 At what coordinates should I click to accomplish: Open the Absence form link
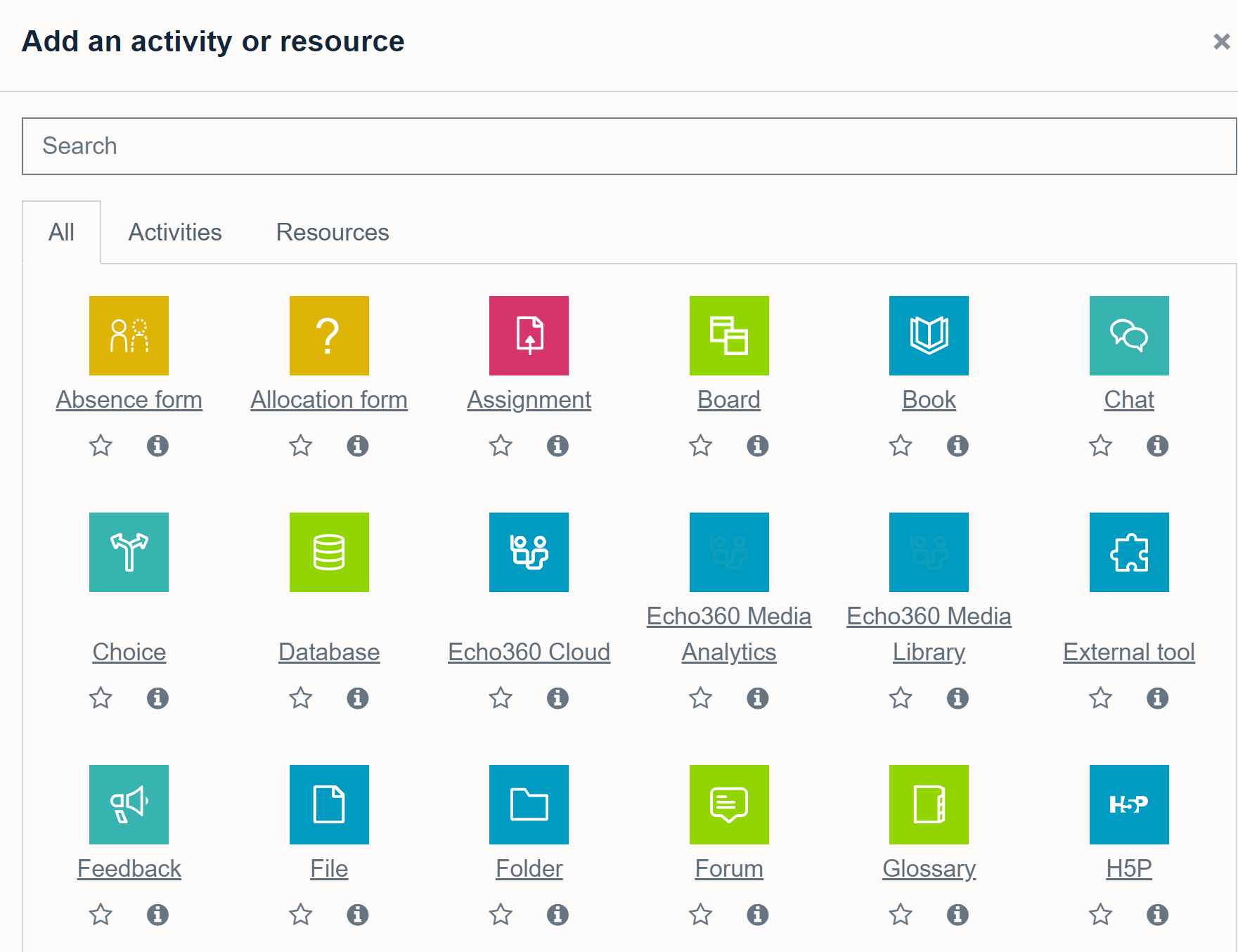tap(129, 399)
